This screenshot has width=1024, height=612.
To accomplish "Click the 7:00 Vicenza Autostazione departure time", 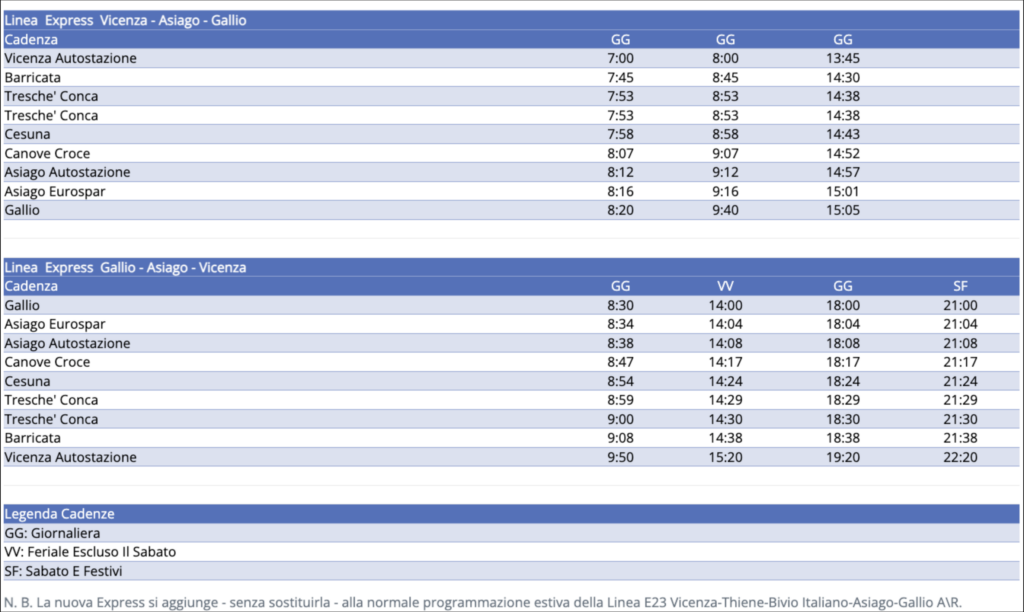I will tap(620, 58).
